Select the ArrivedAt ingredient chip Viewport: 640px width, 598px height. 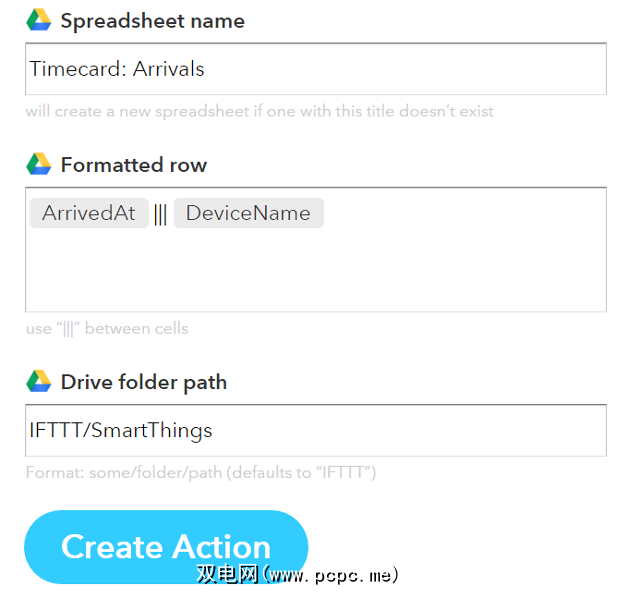click(x=89, y=213)
